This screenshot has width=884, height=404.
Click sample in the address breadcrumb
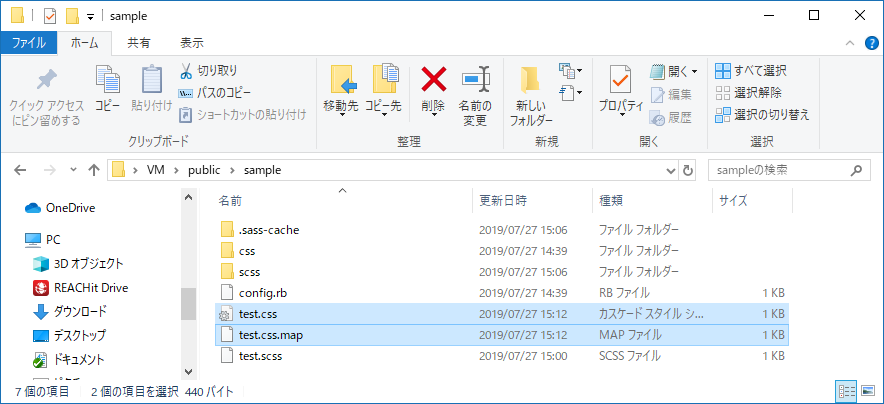[262, 170]
